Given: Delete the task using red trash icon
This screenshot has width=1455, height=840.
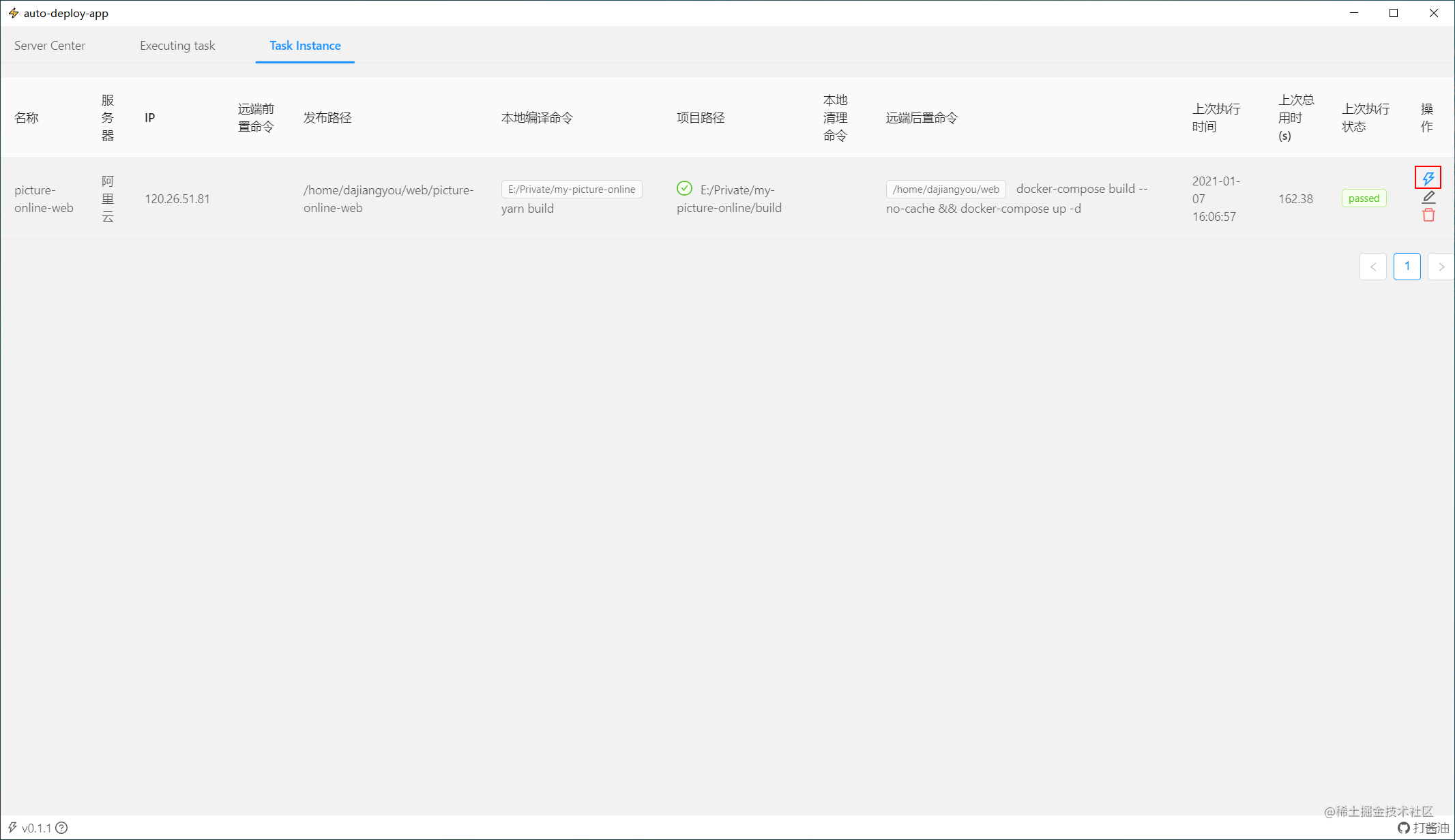Looking at the screenshot, I should click(1428, 215).
